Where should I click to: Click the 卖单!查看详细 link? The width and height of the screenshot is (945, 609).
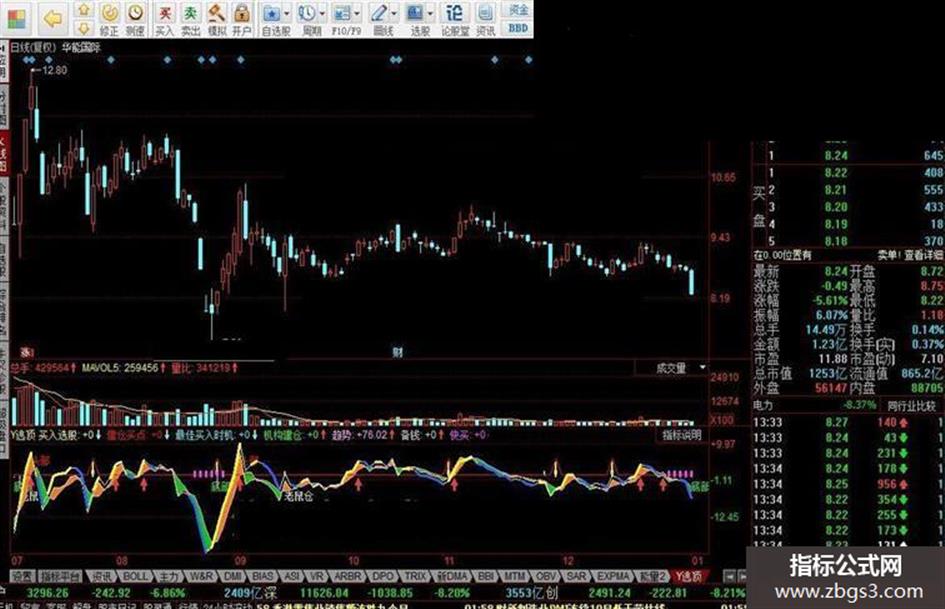coord(911,256)
